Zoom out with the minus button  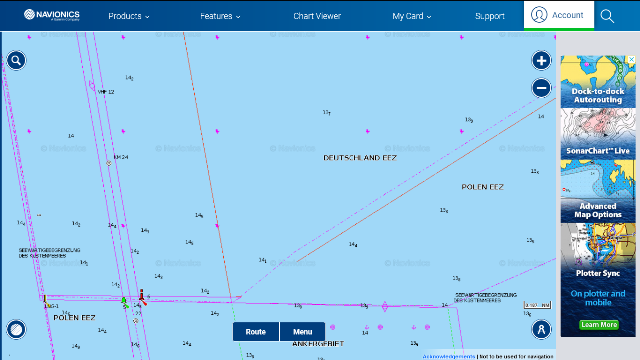541,88
